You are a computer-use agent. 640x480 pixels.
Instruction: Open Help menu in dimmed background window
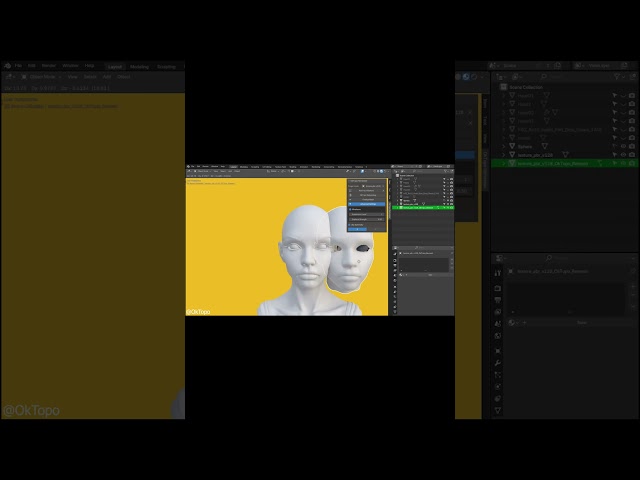89,66
